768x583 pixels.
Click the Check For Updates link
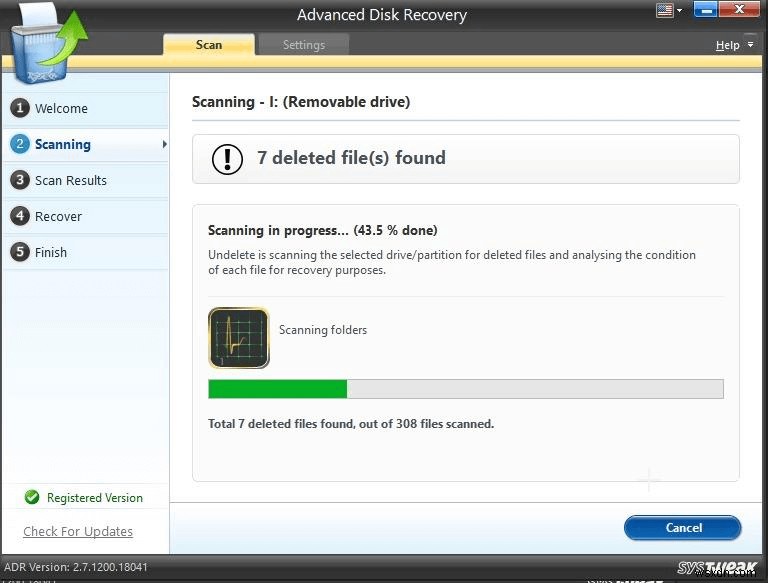78,532
